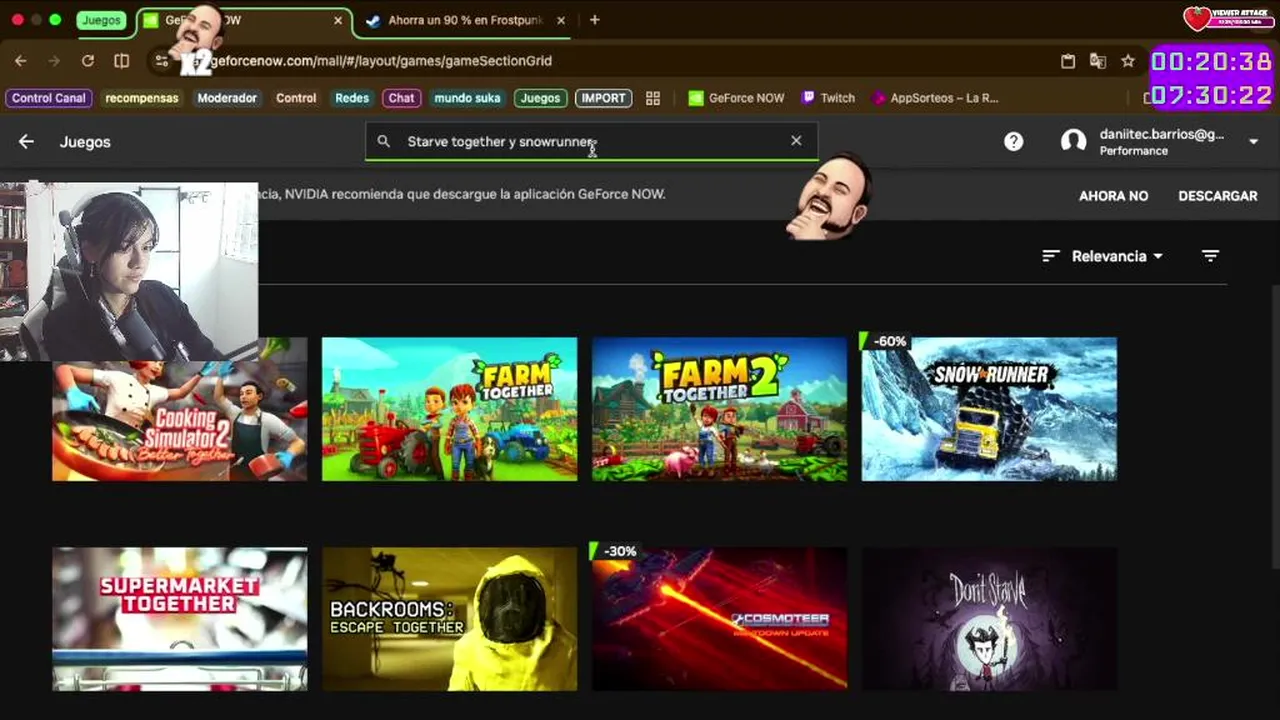The height and width of the screenshot is (720, 1280).
Task: Open the recompensas bookmark
Action: pos(142,98)
